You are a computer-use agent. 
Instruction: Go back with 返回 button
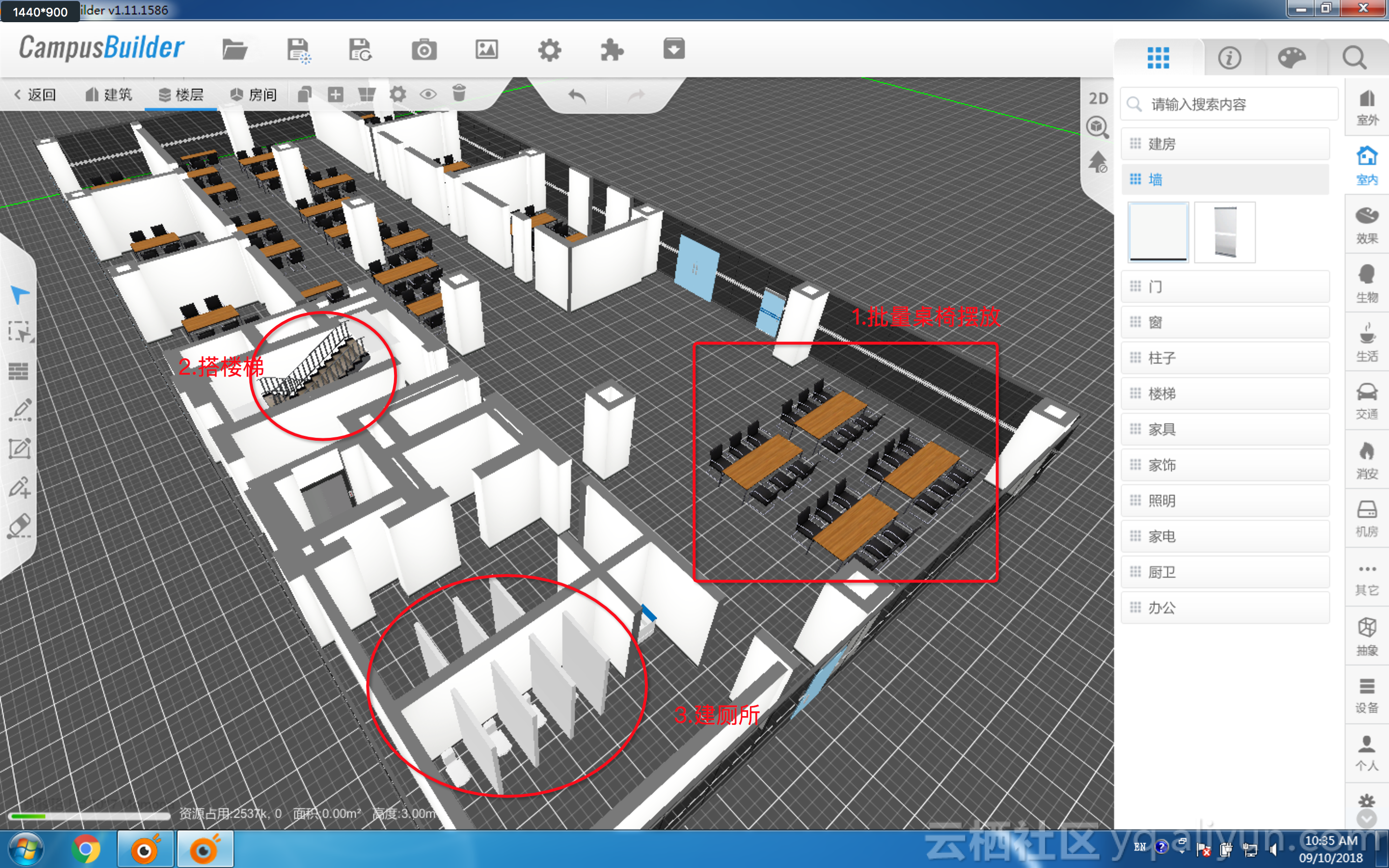pyautogui.click(x=34, y=95)
